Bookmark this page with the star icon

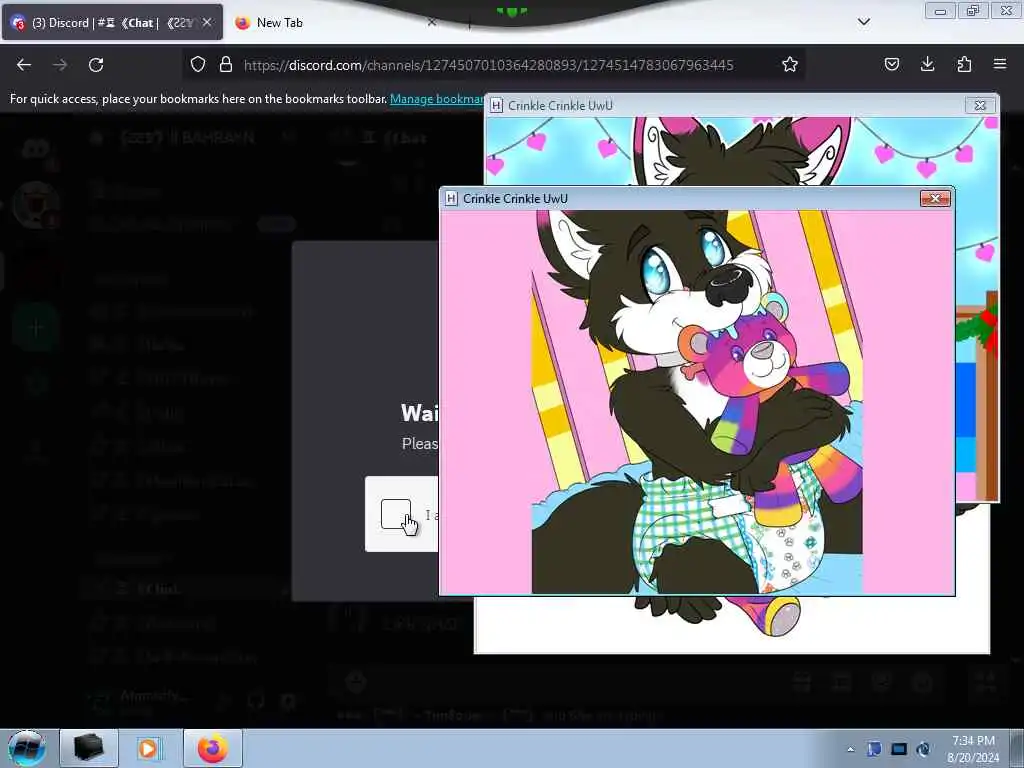point(790,64)
